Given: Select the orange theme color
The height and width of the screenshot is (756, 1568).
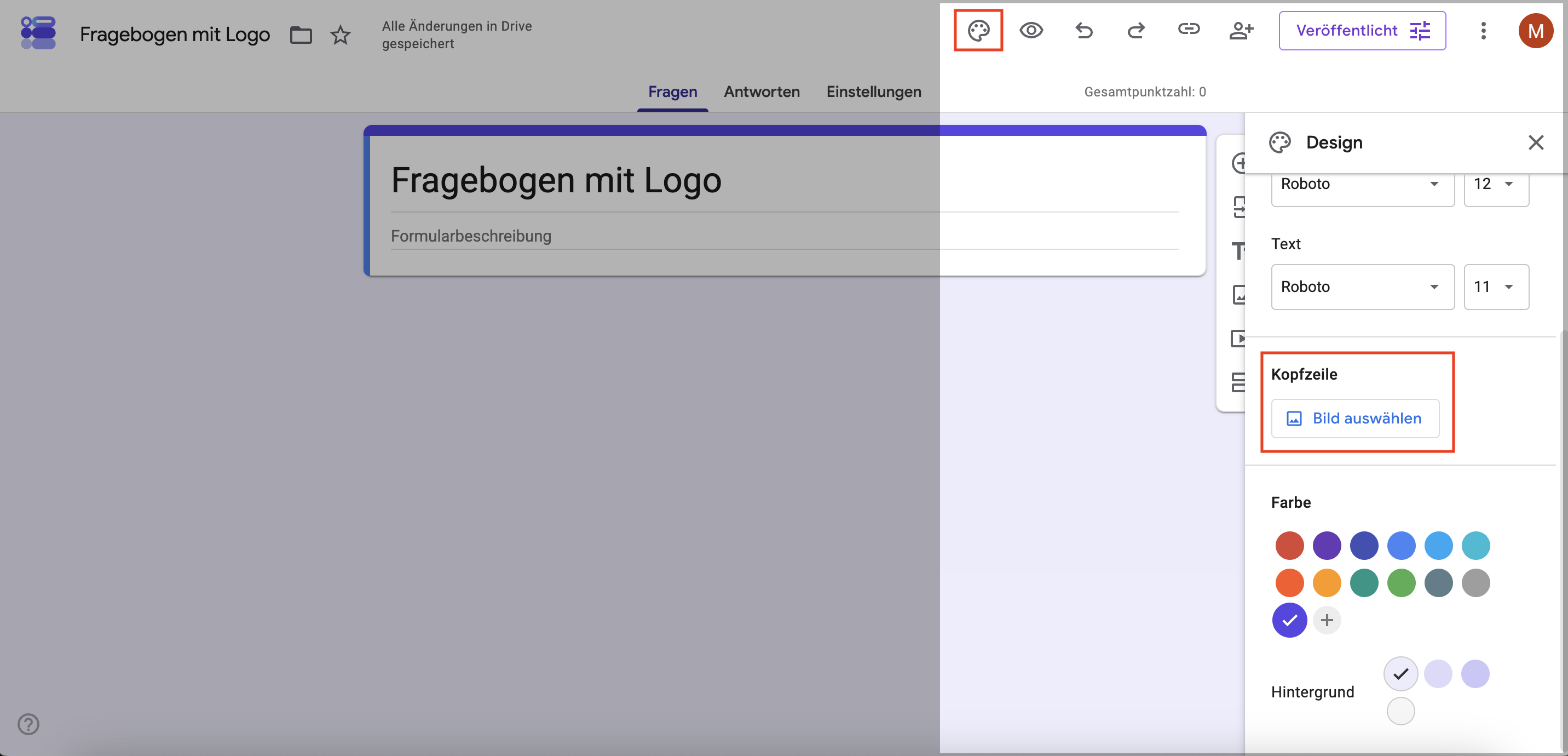Looking at the screenshot, I should pyautogui.click(x=1327, y=582).
